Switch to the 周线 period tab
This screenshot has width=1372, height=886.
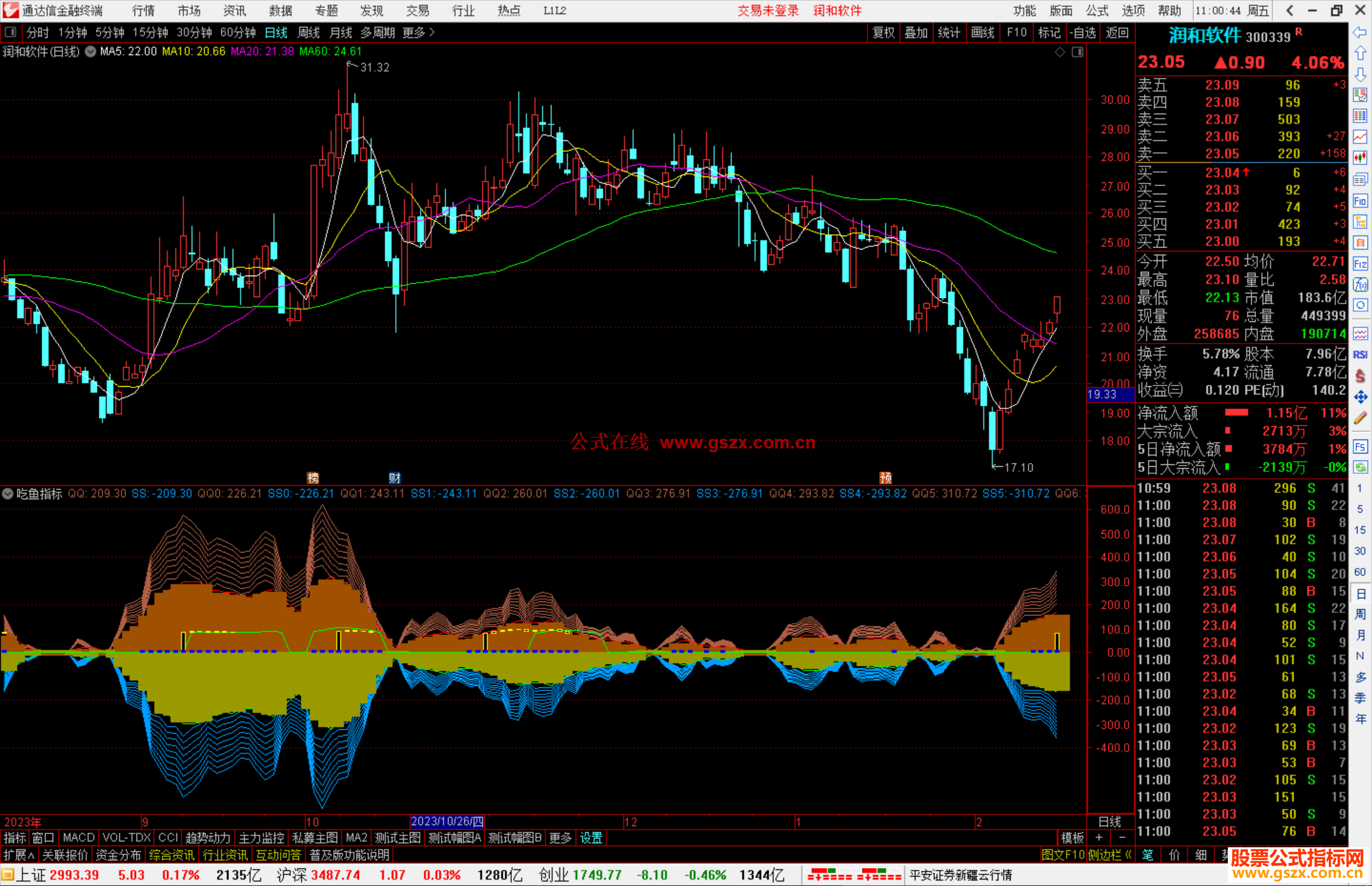pyautogui.click(x=309, y=32)
